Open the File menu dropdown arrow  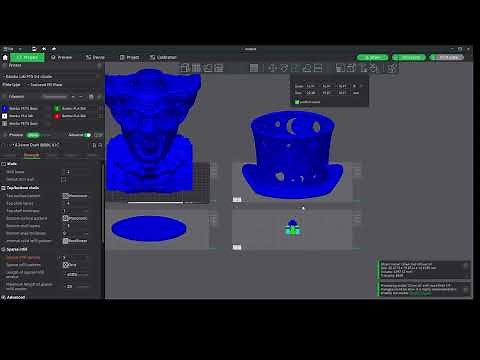coord(20,49)
